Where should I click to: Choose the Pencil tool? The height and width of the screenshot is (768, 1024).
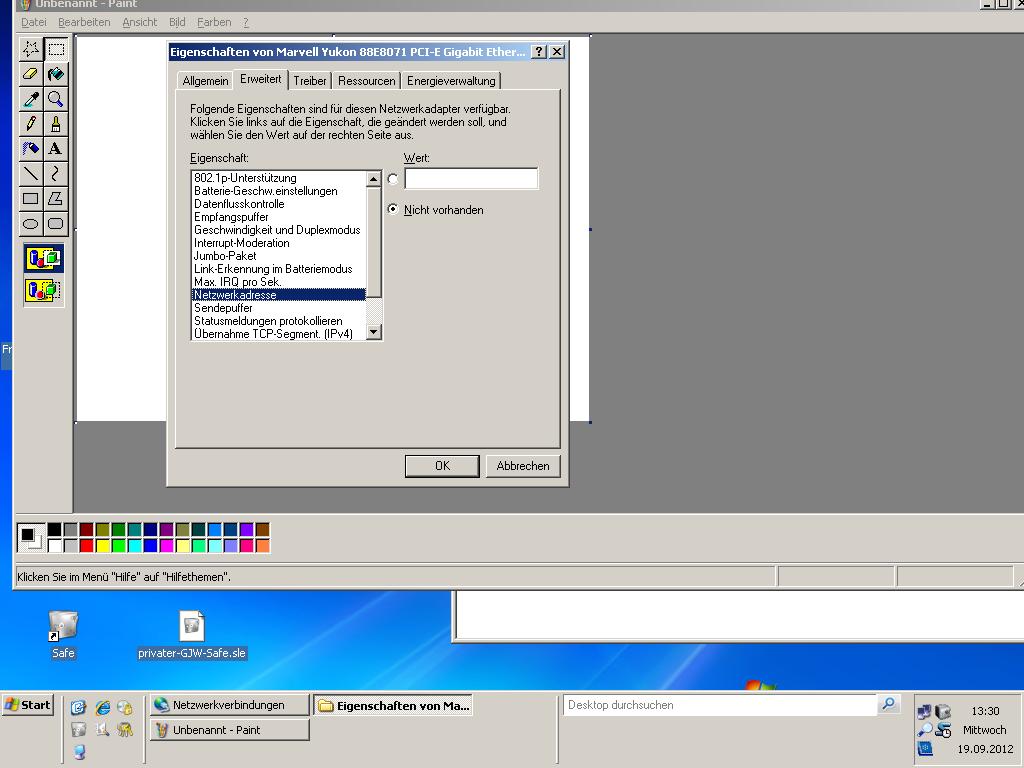(x=31, y=123)
